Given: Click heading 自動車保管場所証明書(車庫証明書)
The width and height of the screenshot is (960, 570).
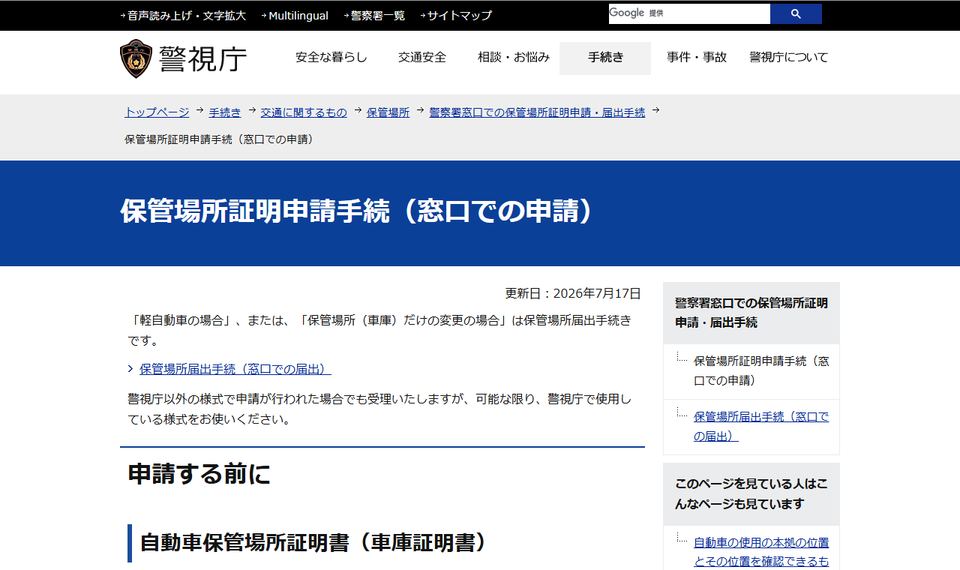Looking at the screenshot, I should pos(313,542).
